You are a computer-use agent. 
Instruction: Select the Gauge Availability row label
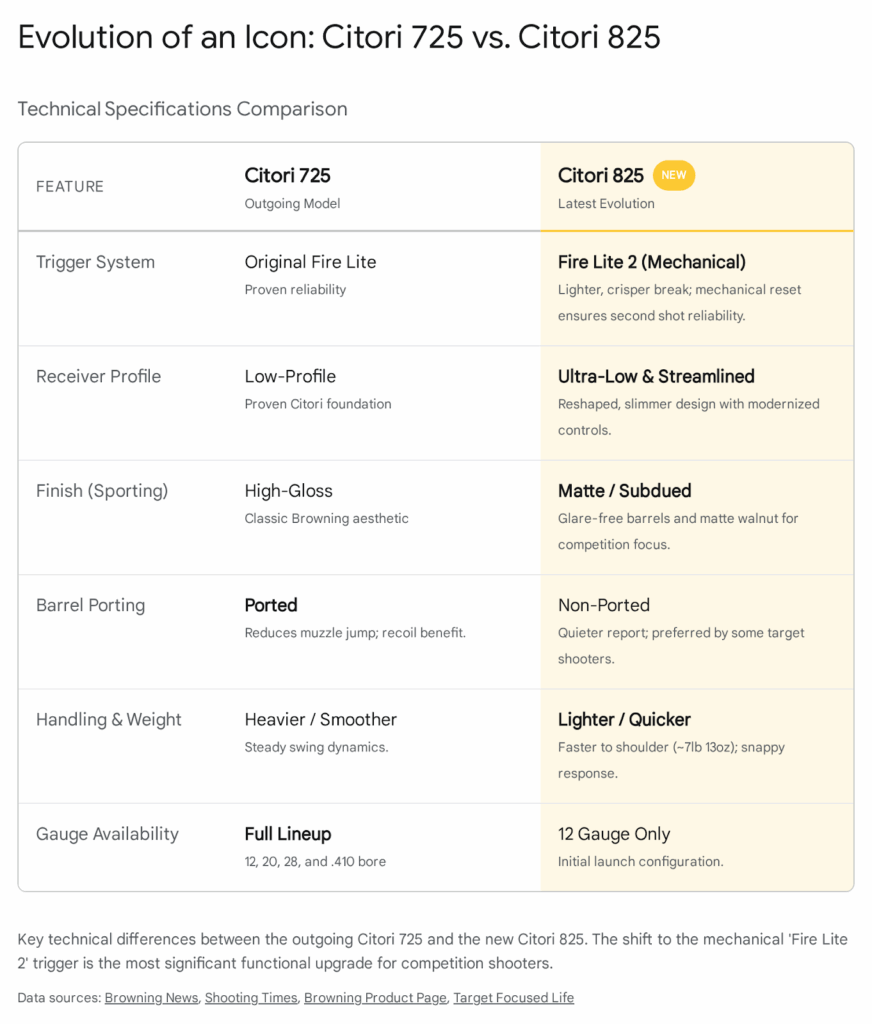click(x=107, y=834)
